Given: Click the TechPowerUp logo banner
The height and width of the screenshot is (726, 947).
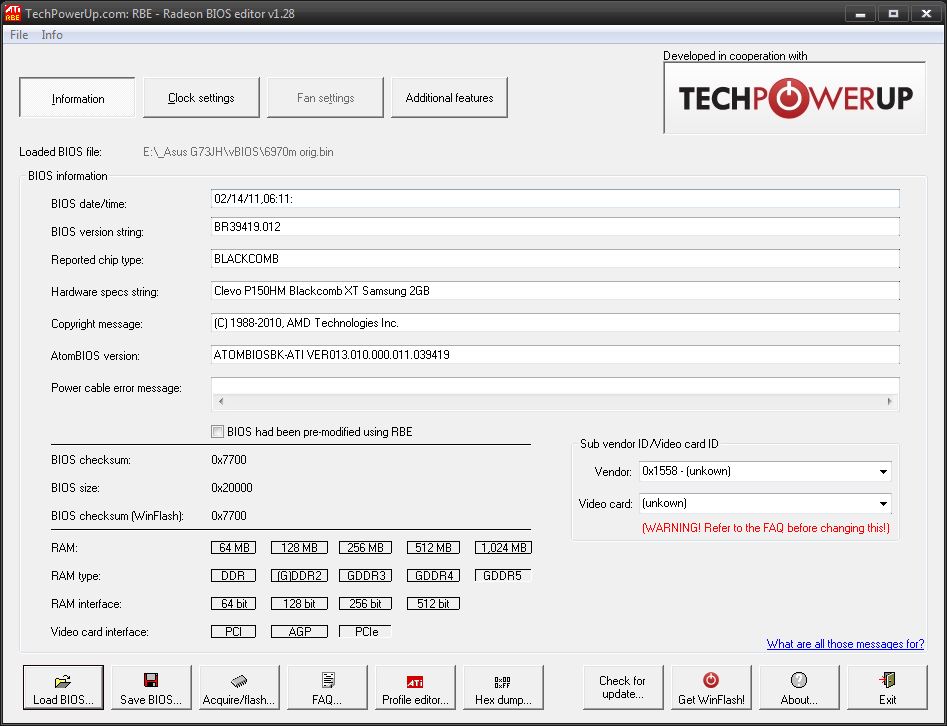Looking at the screenshot, I should tap(795, 97).
